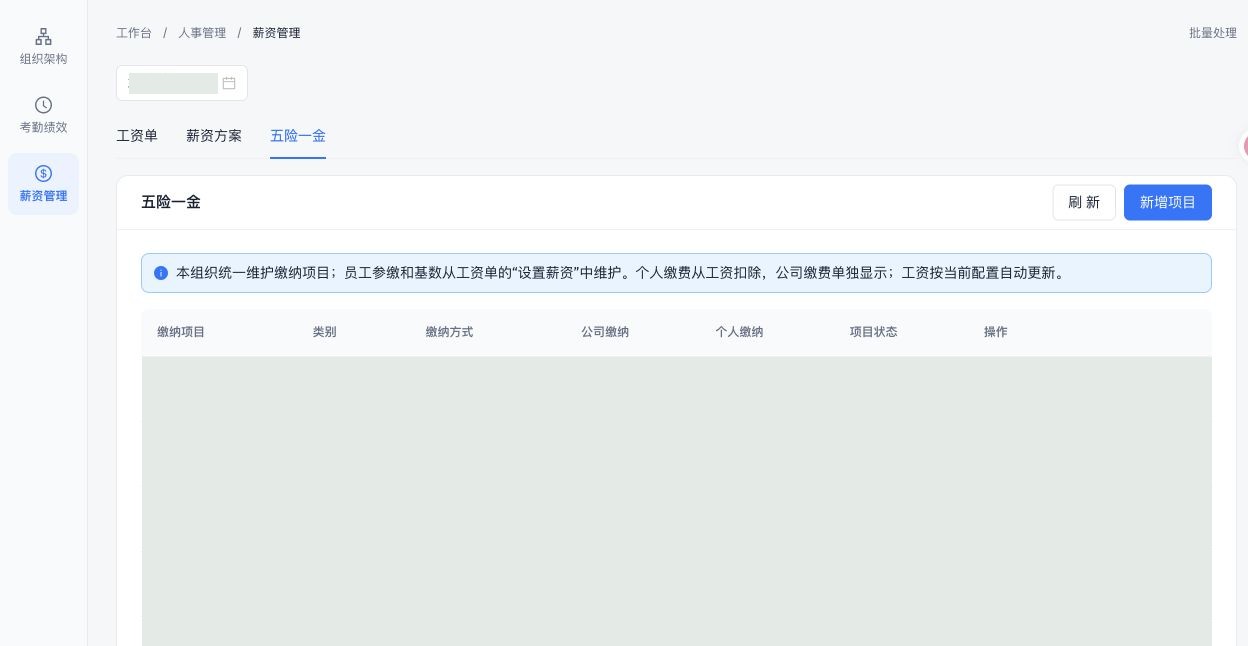Click the 缴纳项目 column header
This screenshot has height=646, width=1248.
click(x=181, y=332)
